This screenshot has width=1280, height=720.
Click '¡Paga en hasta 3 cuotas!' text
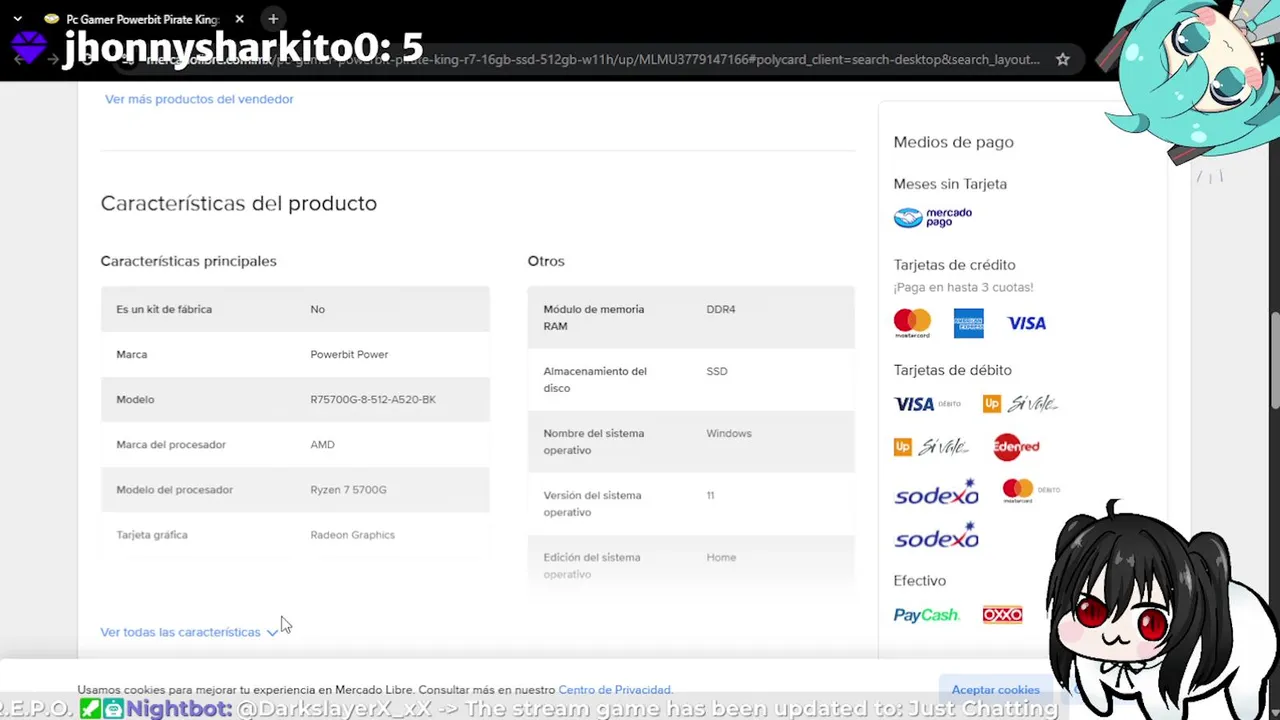pos(963,287)
